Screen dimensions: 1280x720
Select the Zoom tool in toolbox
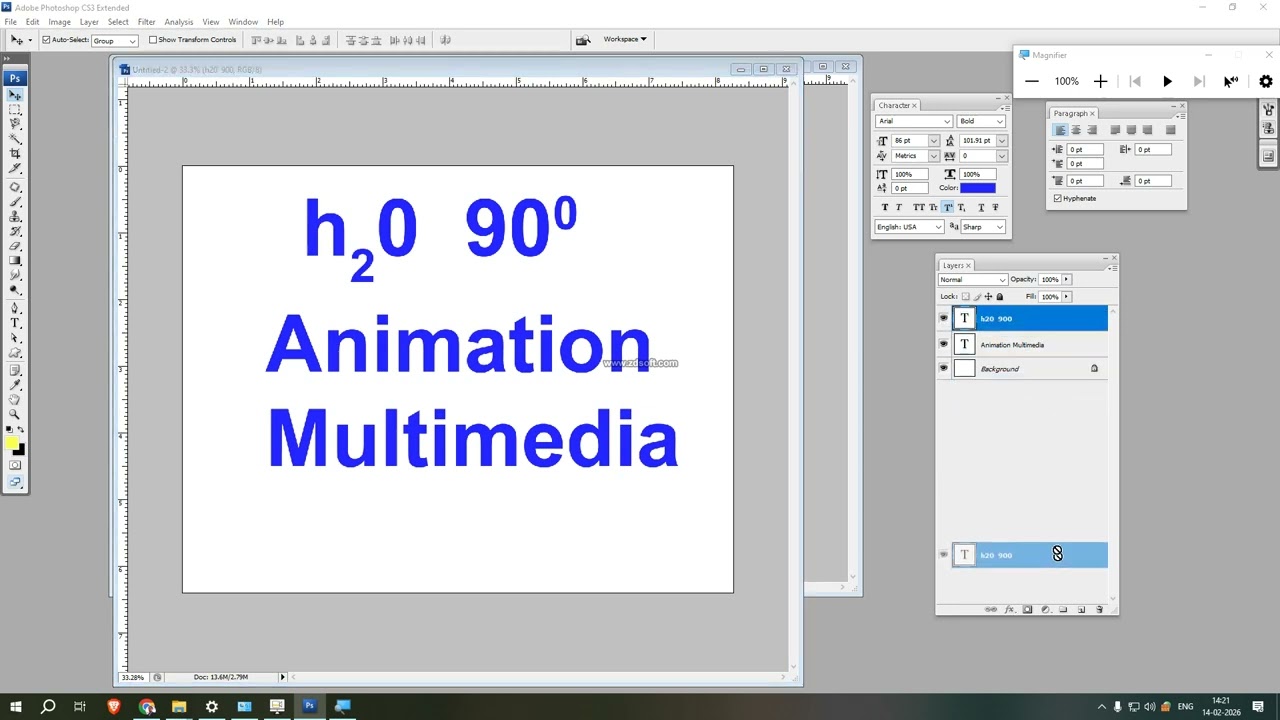15,414
